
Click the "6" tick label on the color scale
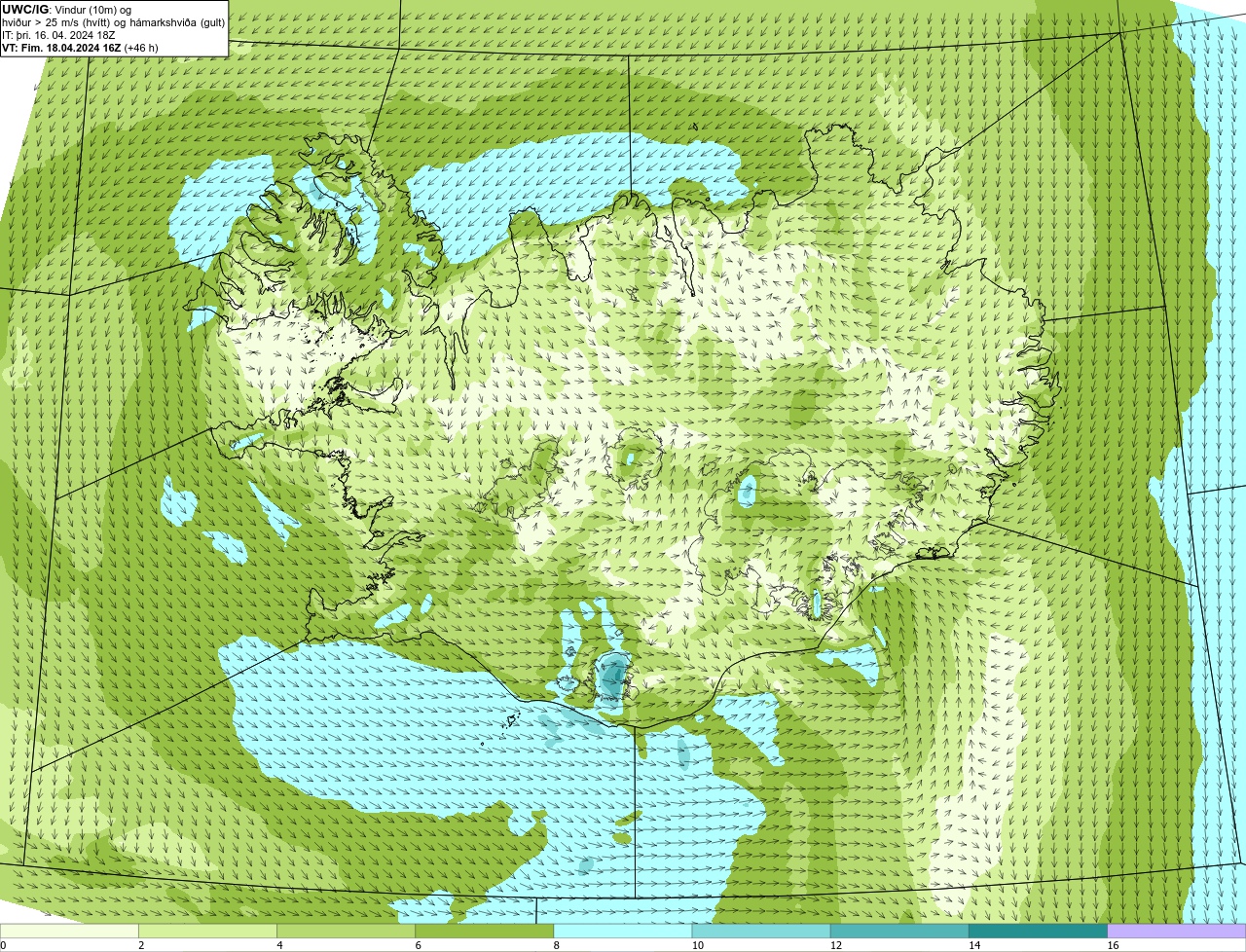pyautogui.click(x=418, y=945)
